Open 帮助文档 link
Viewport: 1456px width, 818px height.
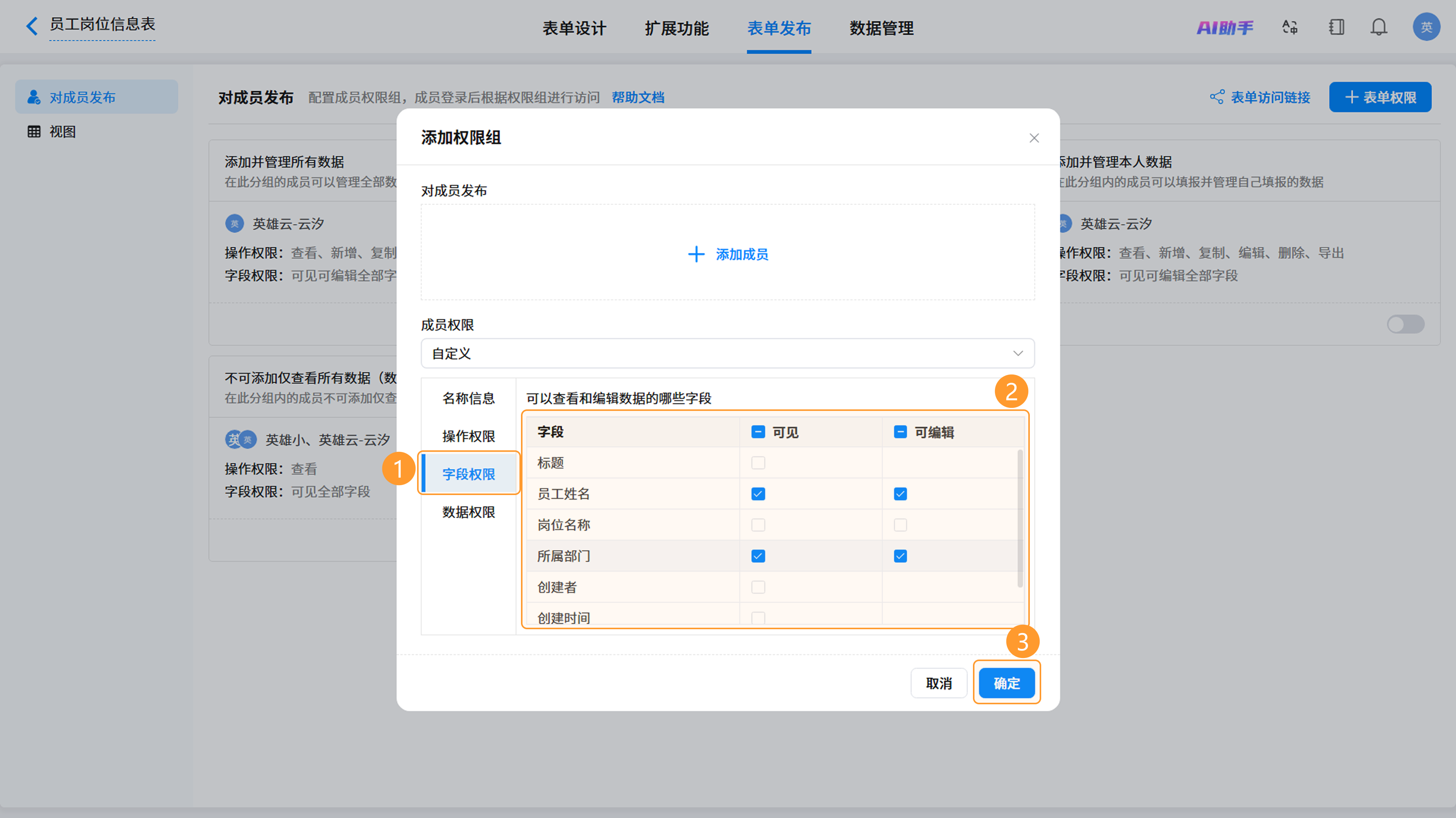tap(637, 97)
